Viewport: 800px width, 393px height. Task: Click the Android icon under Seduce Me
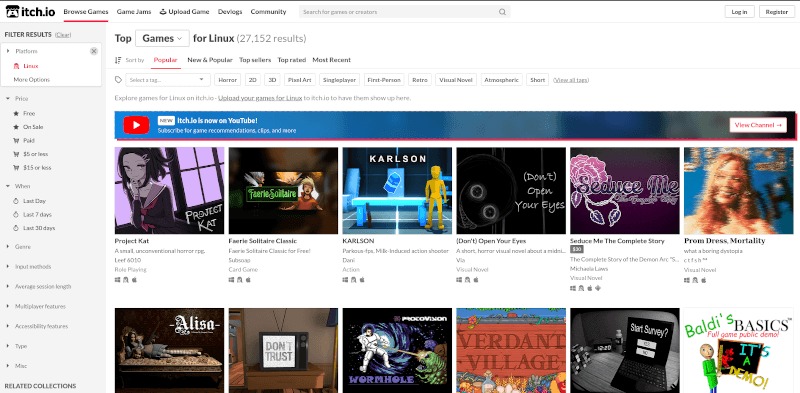coord(598,288)
